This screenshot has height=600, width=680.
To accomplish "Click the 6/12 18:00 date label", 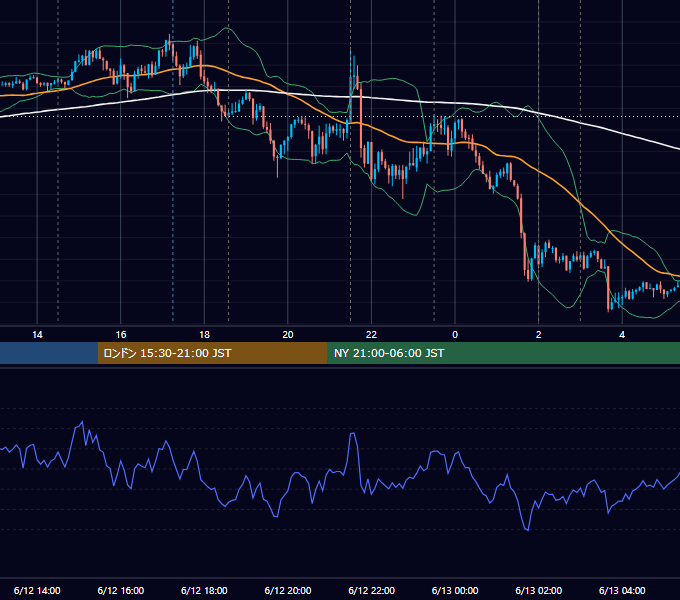I will pos(204,590).
